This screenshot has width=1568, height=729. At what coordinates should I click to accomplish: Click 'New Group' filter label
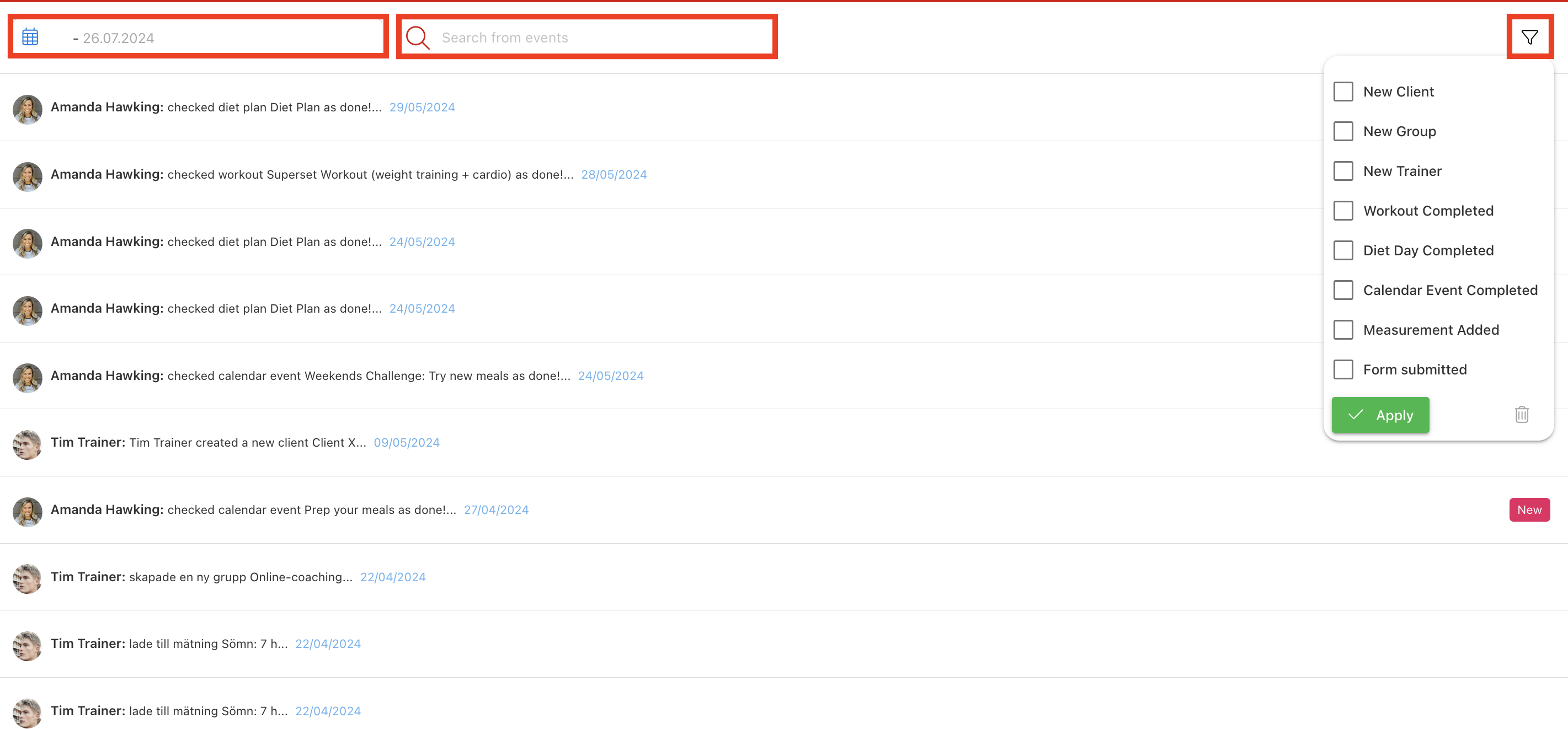click(1399, 131)
